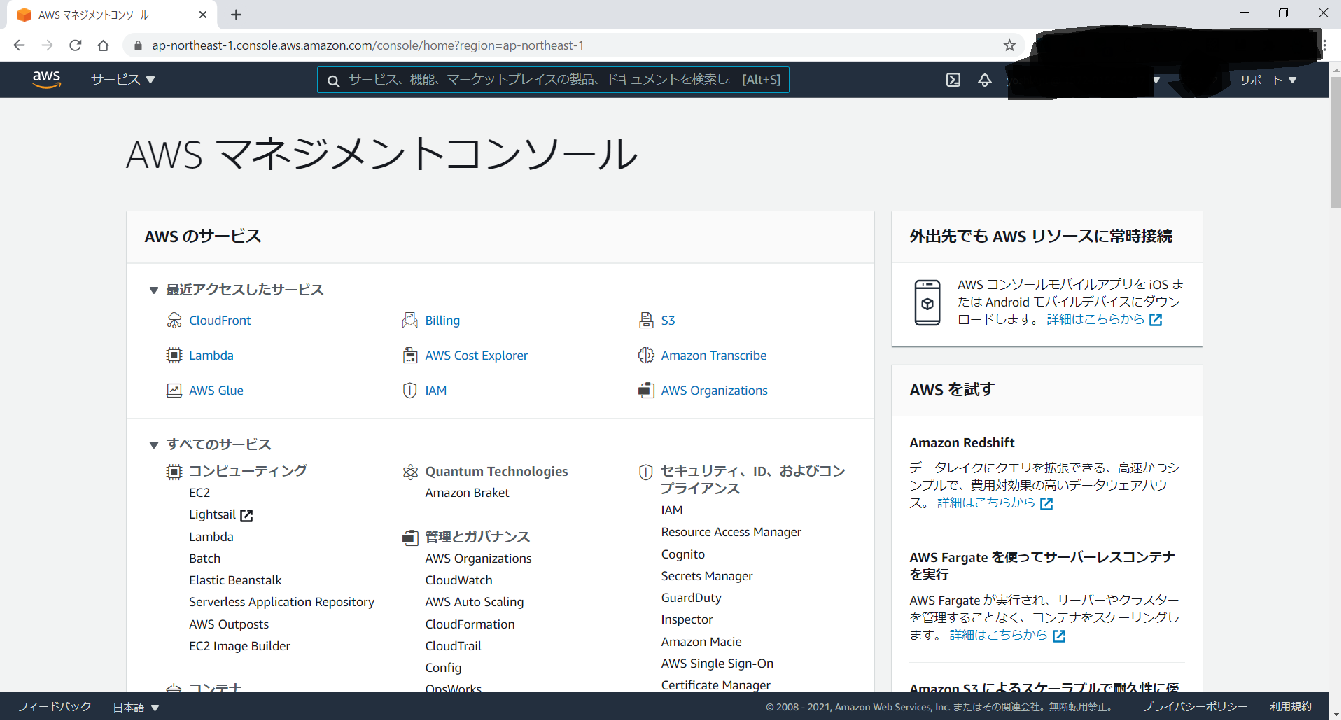Open the CloudShell terminal icon
The image size is (1341, 720).
pyautogui.click(x=953, y=80)
